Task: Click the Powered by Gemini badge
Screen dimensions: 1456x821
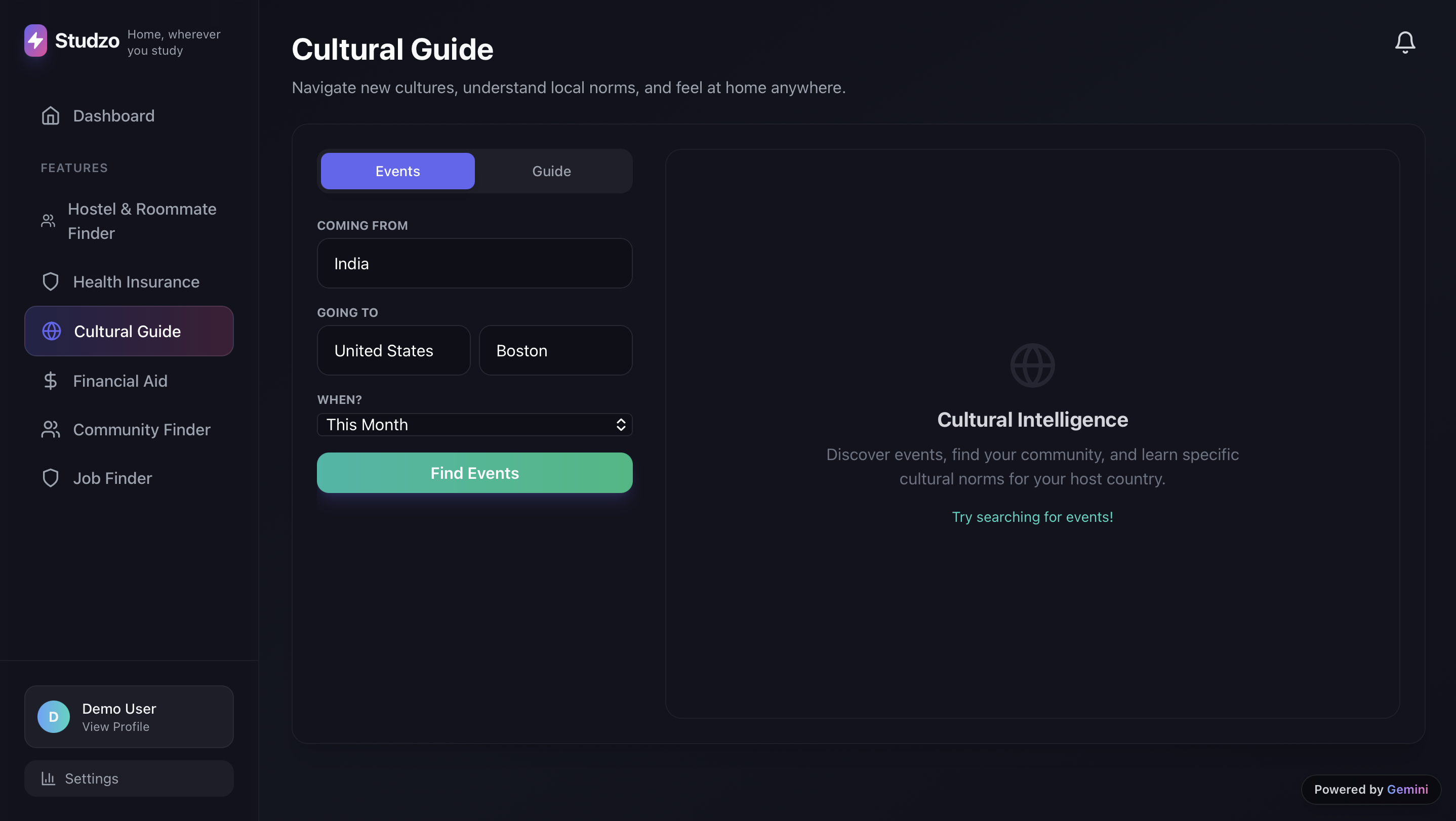Action: [x=1370, y=789]
